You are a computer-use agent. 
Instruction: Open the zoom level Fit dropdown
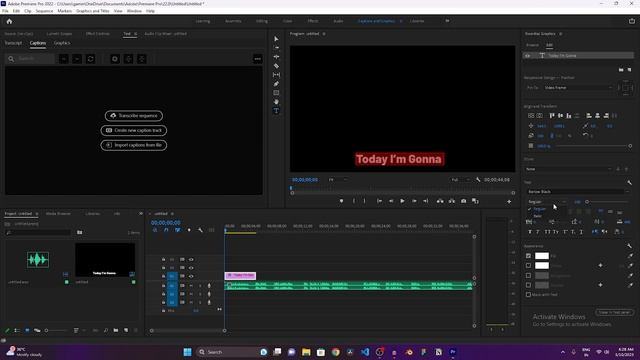(x=338, y=180)
